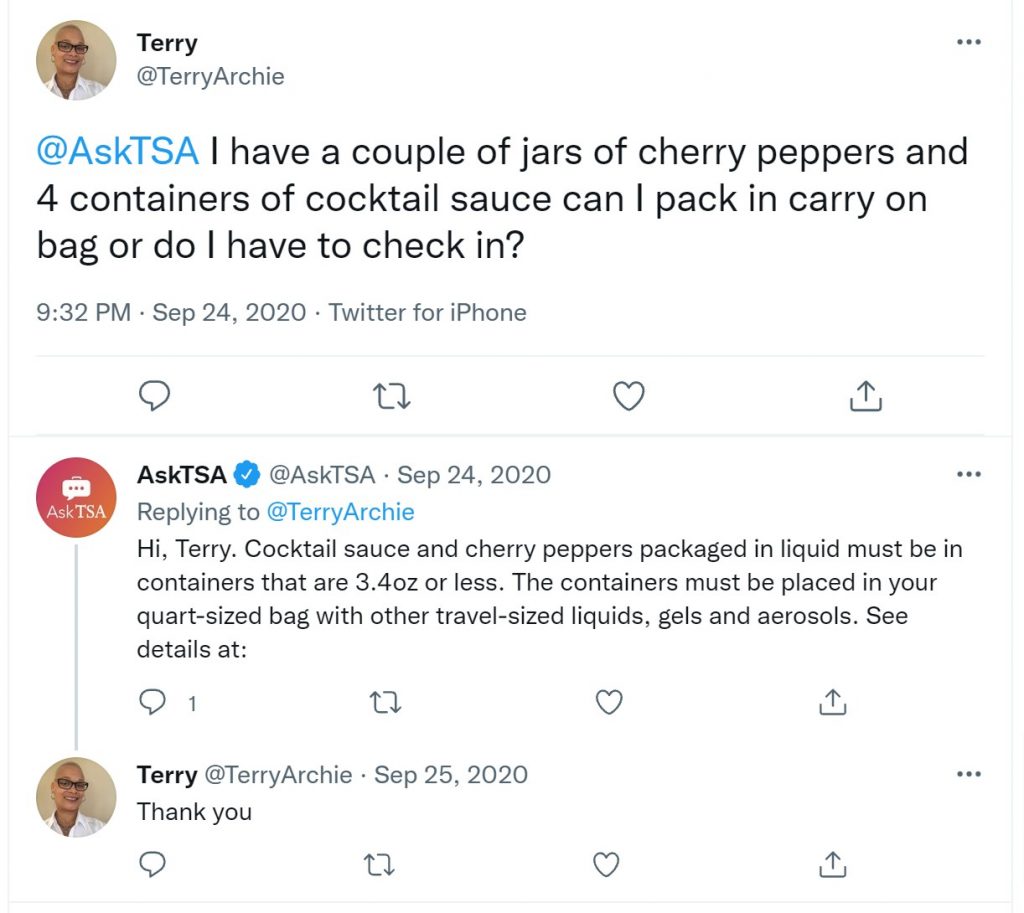This screenshot has height=913, width=1024.
Task: Share Terry's main tweet
Action: click(865, 395)
